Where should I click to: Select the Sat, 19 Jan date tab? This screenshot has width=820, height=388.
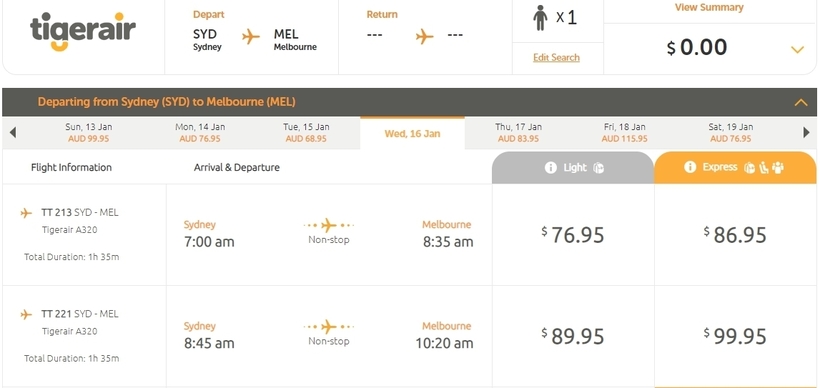pyautogui.click(x=731, y=133)
